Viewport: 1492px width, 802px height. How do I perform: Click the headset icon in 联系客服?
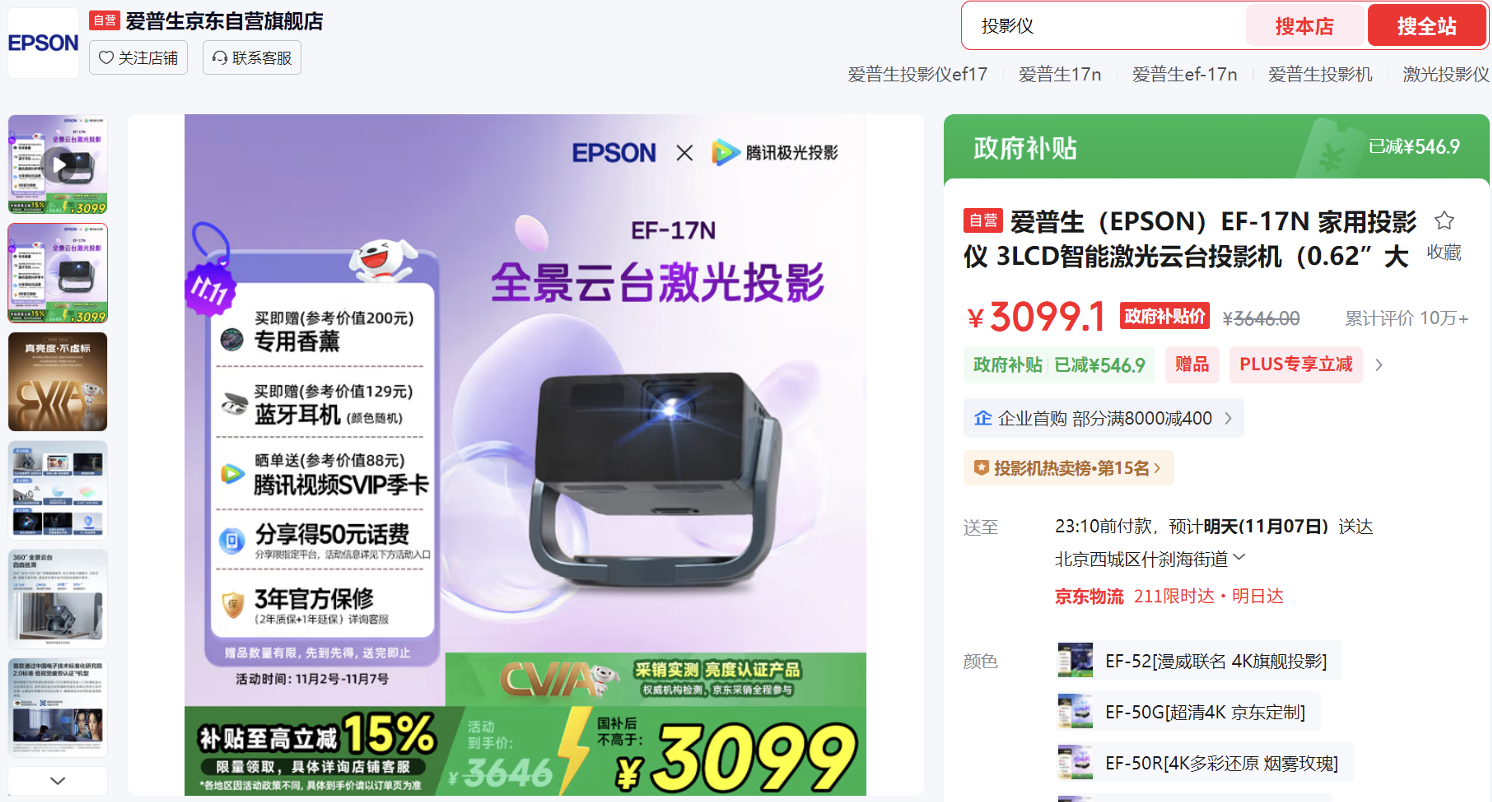coord(221,58)
